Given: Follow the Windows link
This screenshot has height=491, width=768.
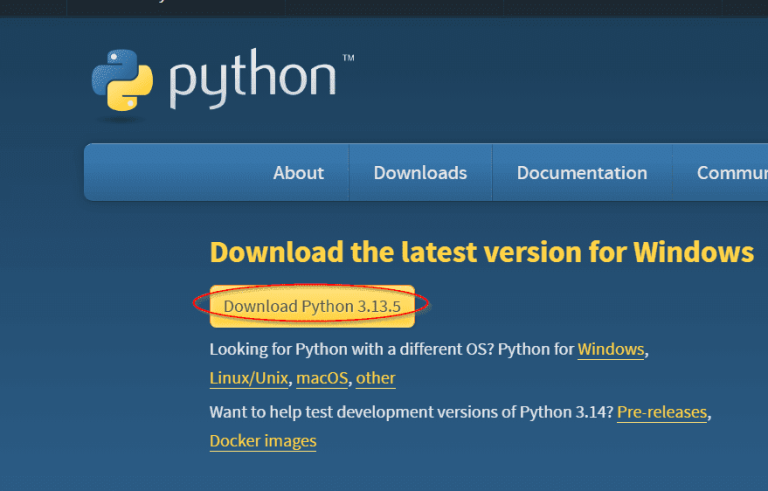Looking at the screenshot, I should (x=611, y=350).
